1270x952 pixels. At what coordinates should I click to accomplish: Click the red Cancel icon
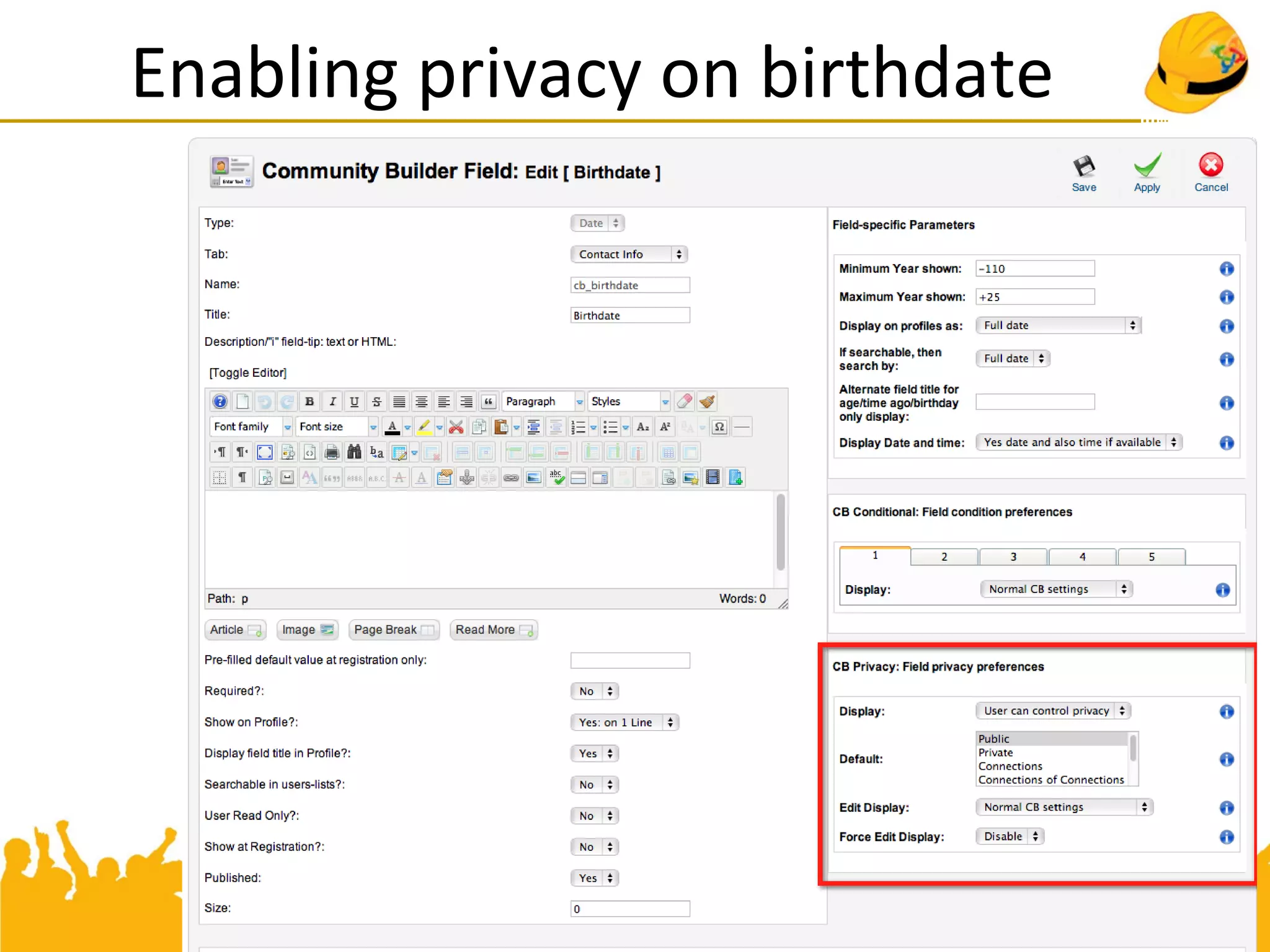pos(1210,165)
